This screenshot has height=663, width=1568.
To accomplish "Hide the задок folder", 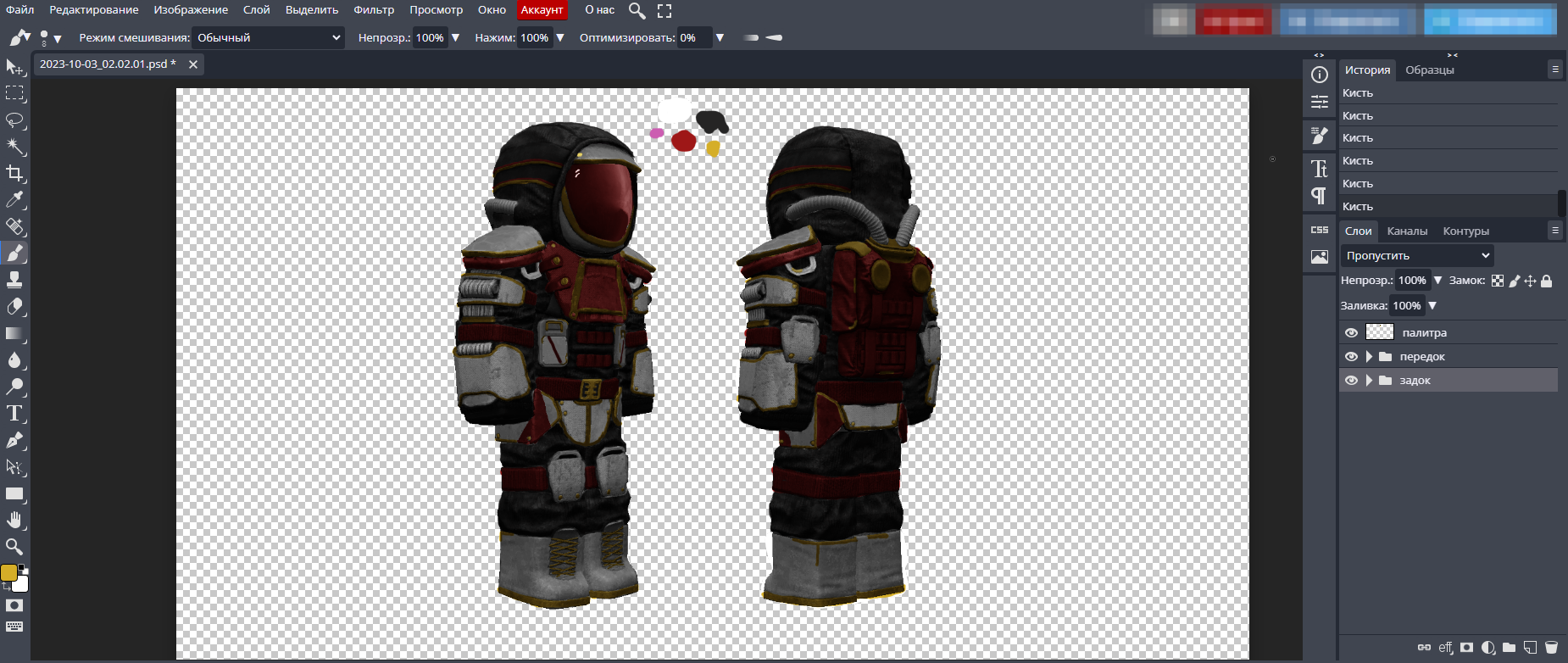I will [1351, 380].
